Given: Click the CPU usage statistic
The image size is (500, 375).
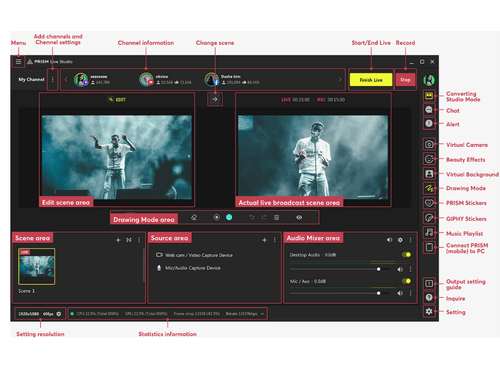Looking at the screenshot, I should point(98,314).
